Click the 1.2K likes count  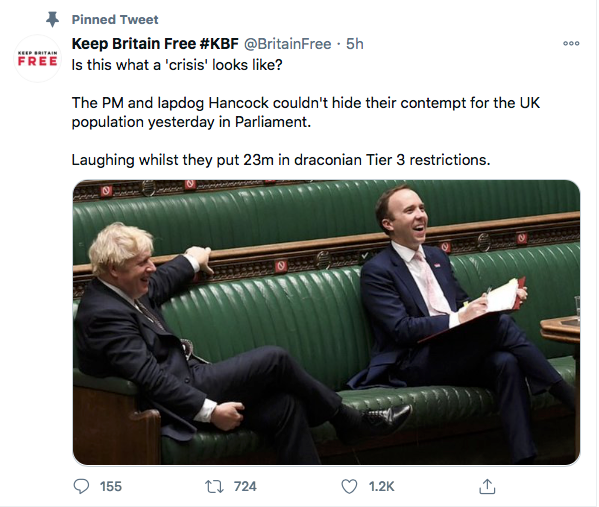(381, 486)
